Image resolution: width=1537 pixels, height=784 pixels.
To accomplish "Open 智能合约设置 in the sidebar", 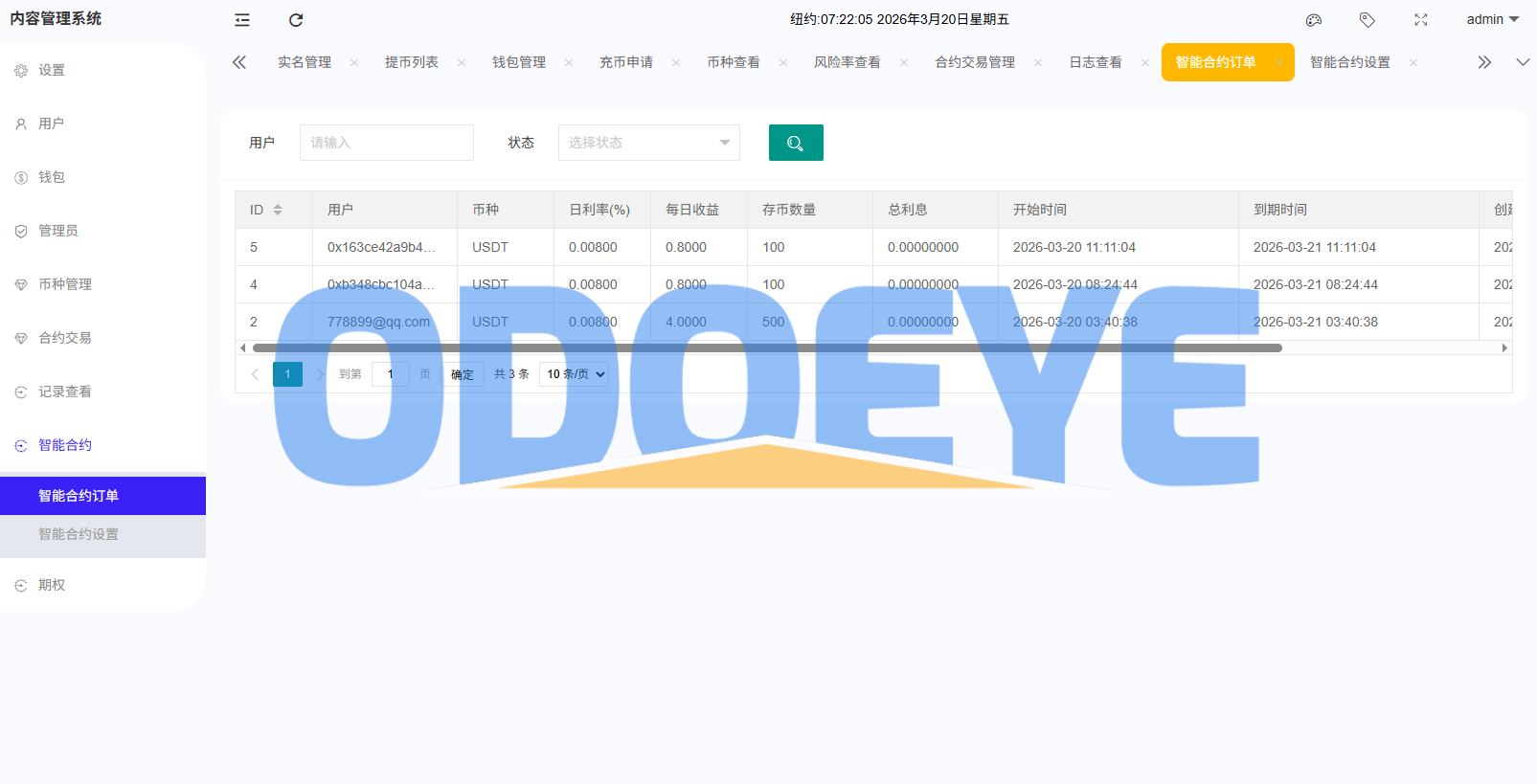I will pos(79,534).
